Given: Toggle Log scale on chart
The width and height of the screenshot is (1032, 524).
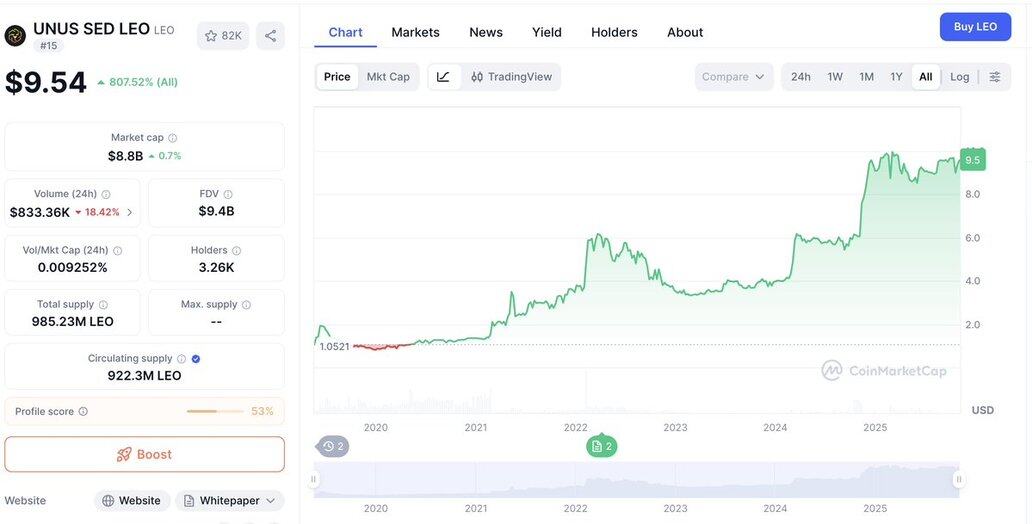Looking at the screenshot, I should (x=959, y=77).
